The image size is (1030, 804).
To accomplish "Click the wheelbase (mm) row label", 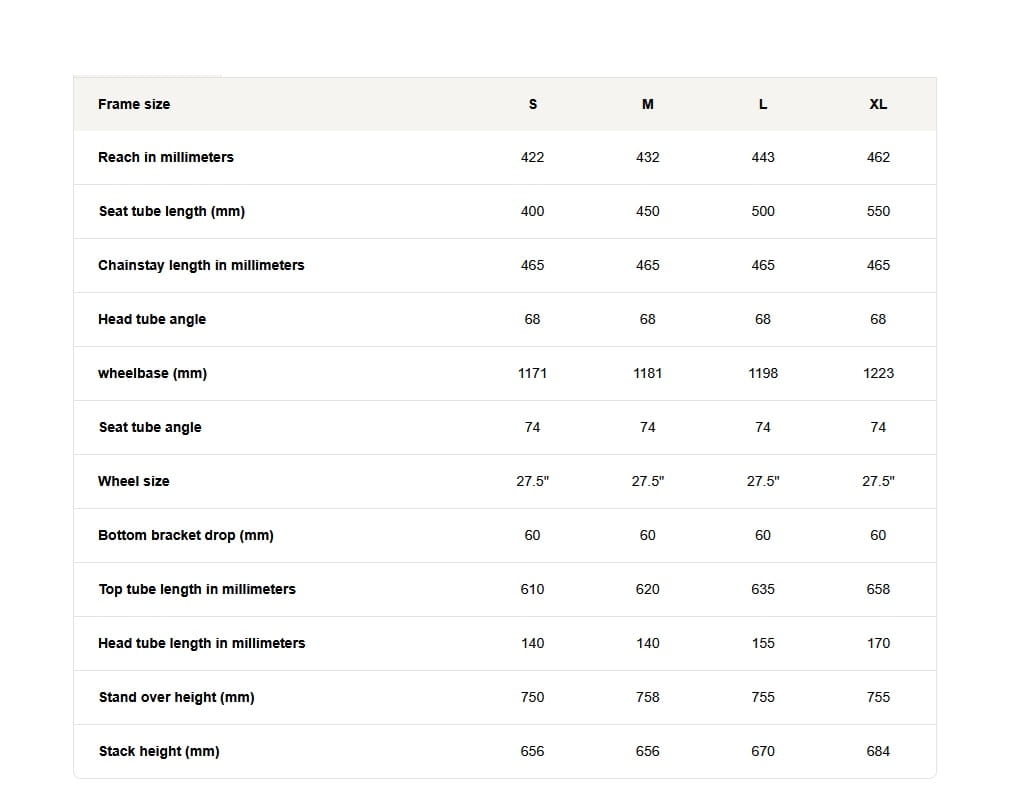I will click(152, 373).
